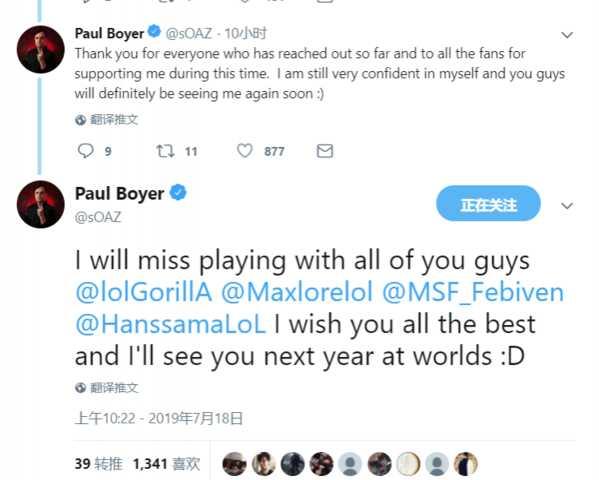View the 39 转推 retweets list
Image resolution: width=599 pixels, height=480 pixels.
[99, 464]
